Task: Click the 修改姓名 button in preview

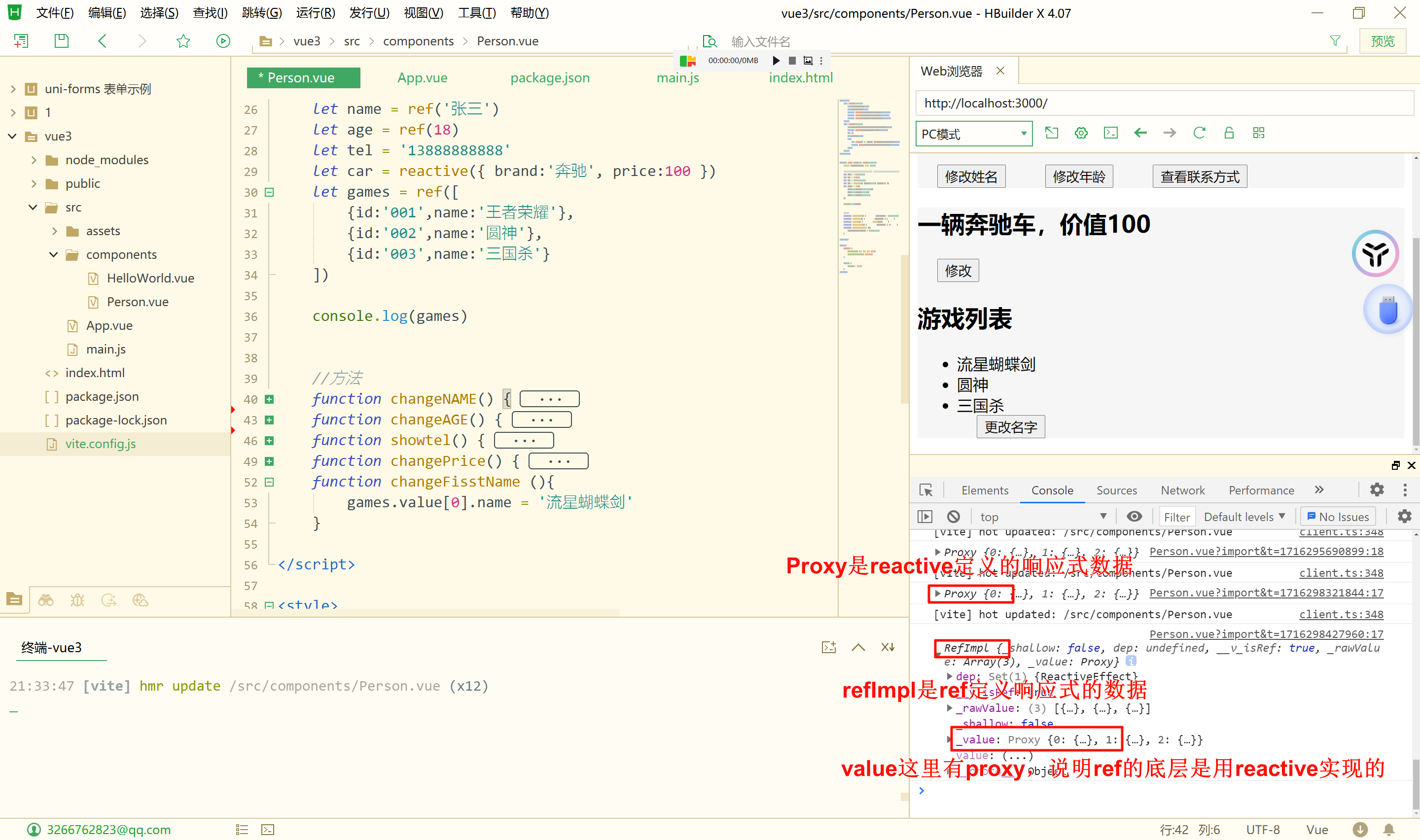Action: coord(971,176)
